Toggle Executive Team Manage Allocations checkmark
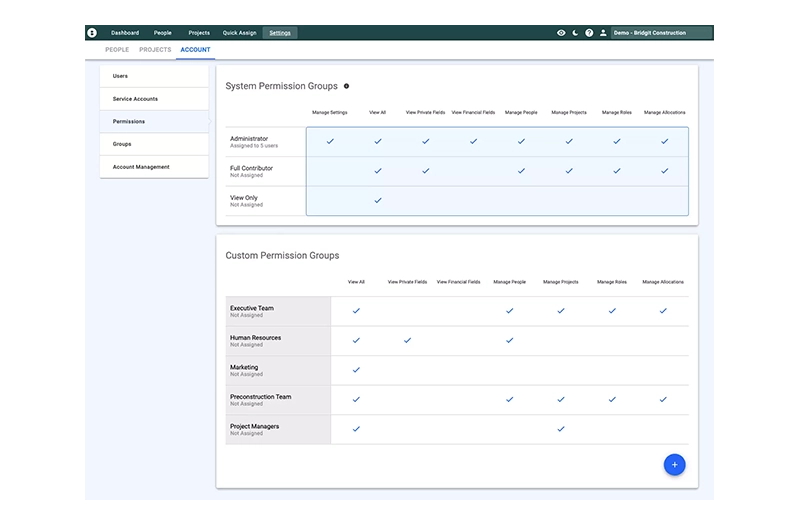The width and height of the screenshot is (800, 525). pyautogui.click(x=663, y=311)
